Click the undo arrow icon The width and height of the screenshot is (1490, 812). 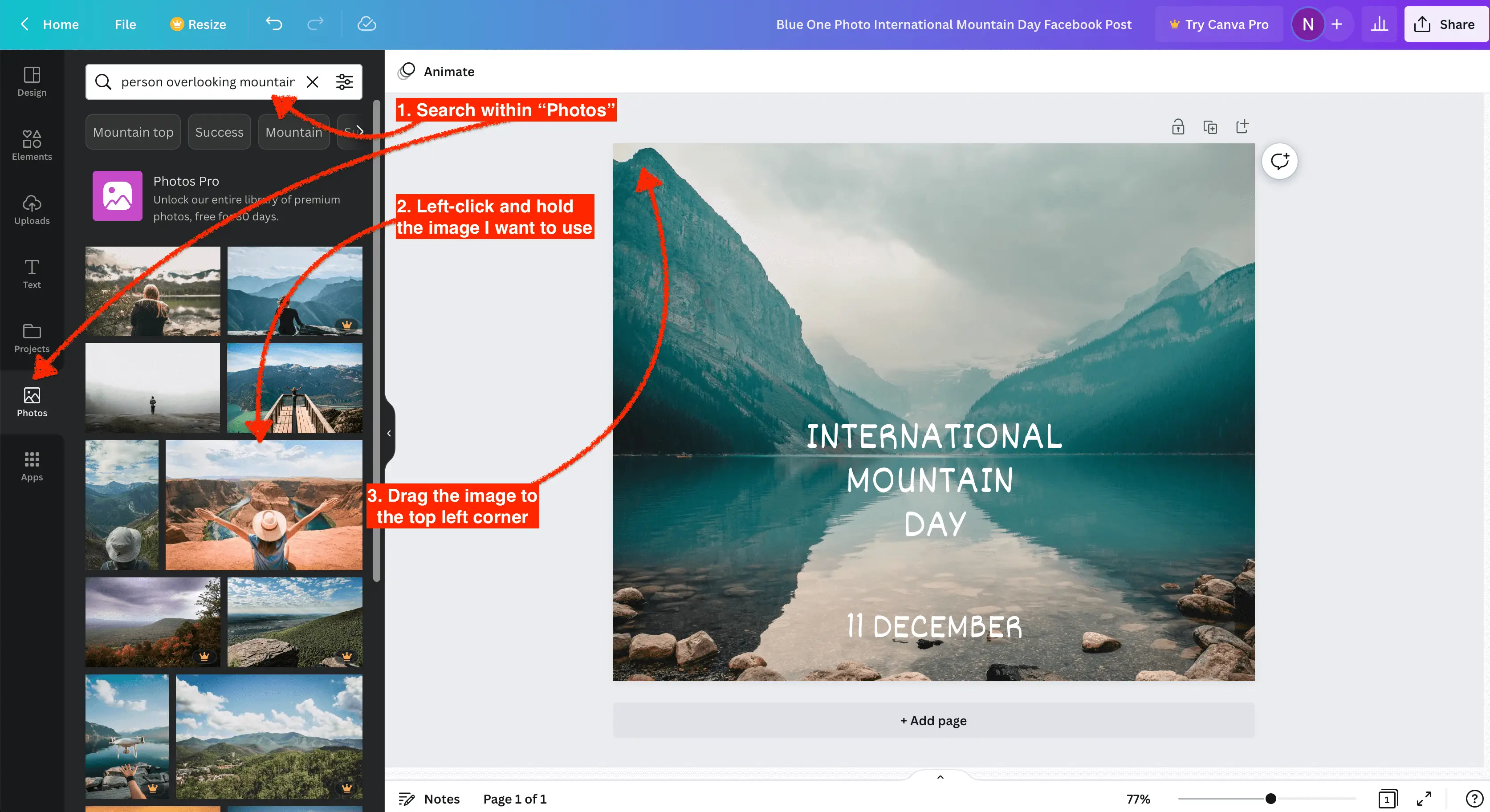tap(273, 24)
